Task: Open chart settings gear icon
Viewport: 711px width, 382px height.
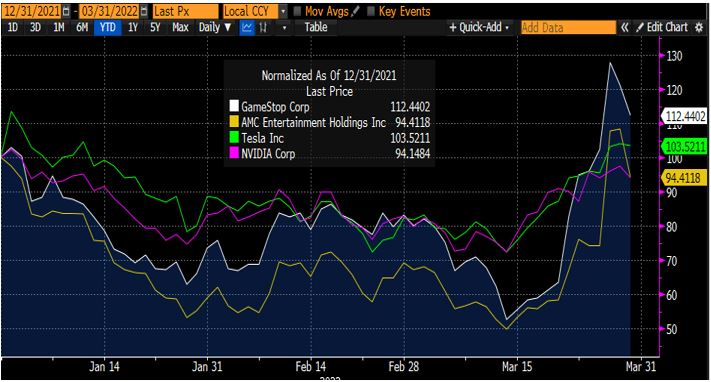Action: pos(698,27)
